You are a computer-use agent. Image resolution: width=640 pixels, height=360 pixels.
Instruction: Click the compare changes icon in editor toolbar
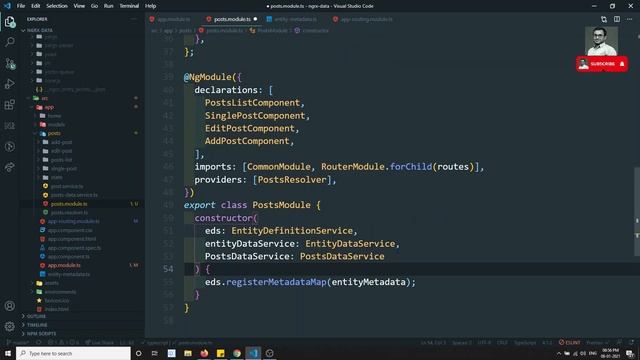tap(604, 19)
